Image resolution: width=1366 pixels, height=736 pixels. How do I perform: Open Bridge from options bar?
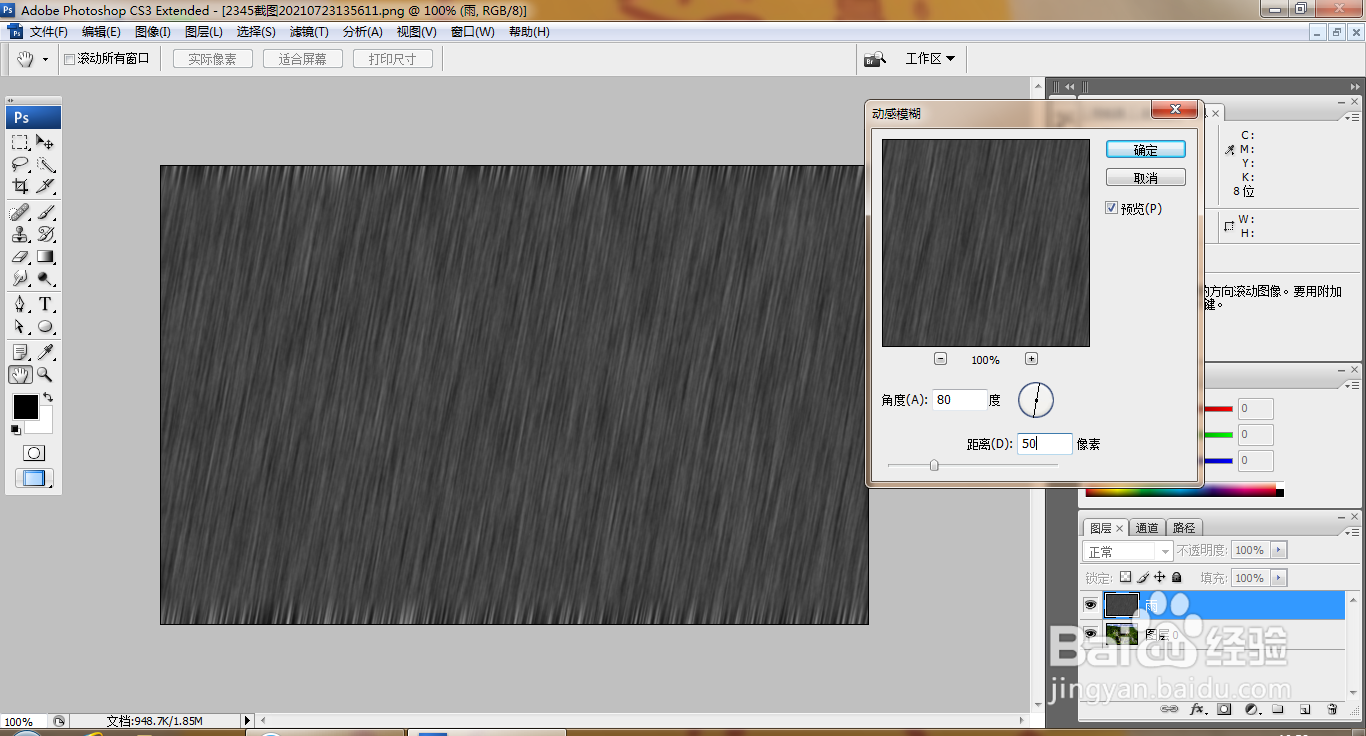pyautogui.click(x=875, y=59)
